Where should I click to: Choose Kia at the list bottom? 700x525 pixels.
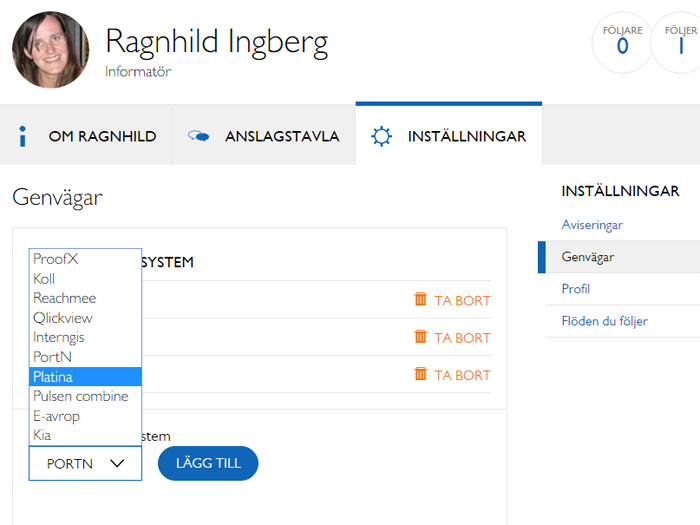85,435
